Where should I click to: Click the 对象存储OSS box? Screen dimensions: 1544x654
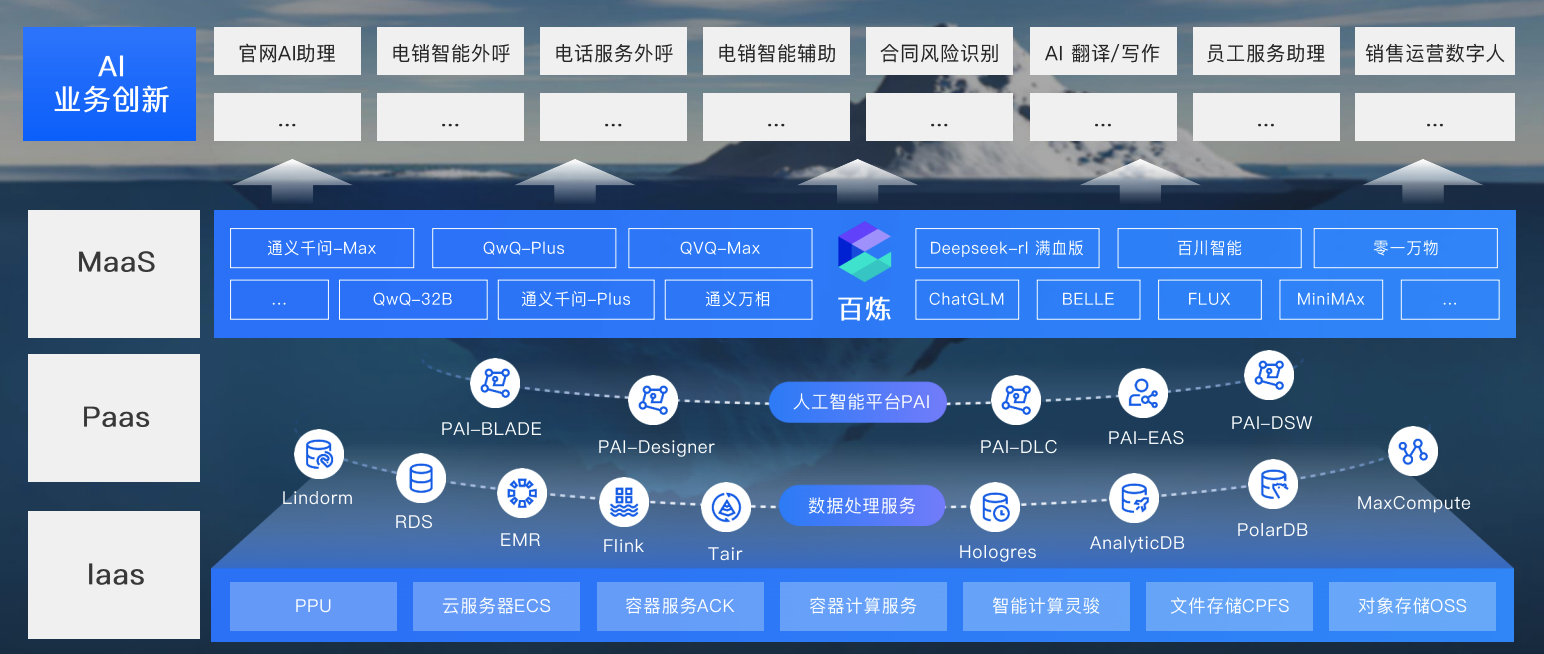click(1412, 606)
